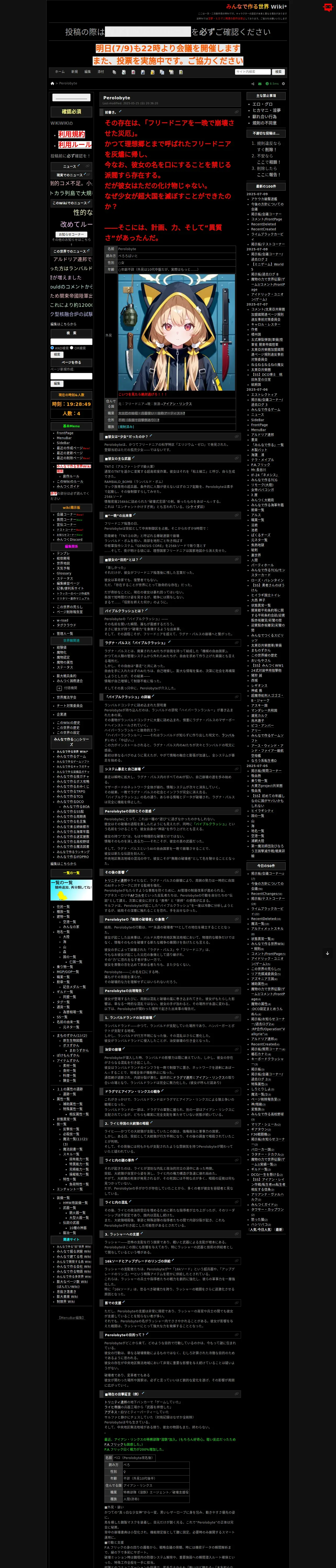The width and height of the screenshot is (336, 1568).
Task: Click the 検索 button beside the site search box
Action: (x=279, y=72)
